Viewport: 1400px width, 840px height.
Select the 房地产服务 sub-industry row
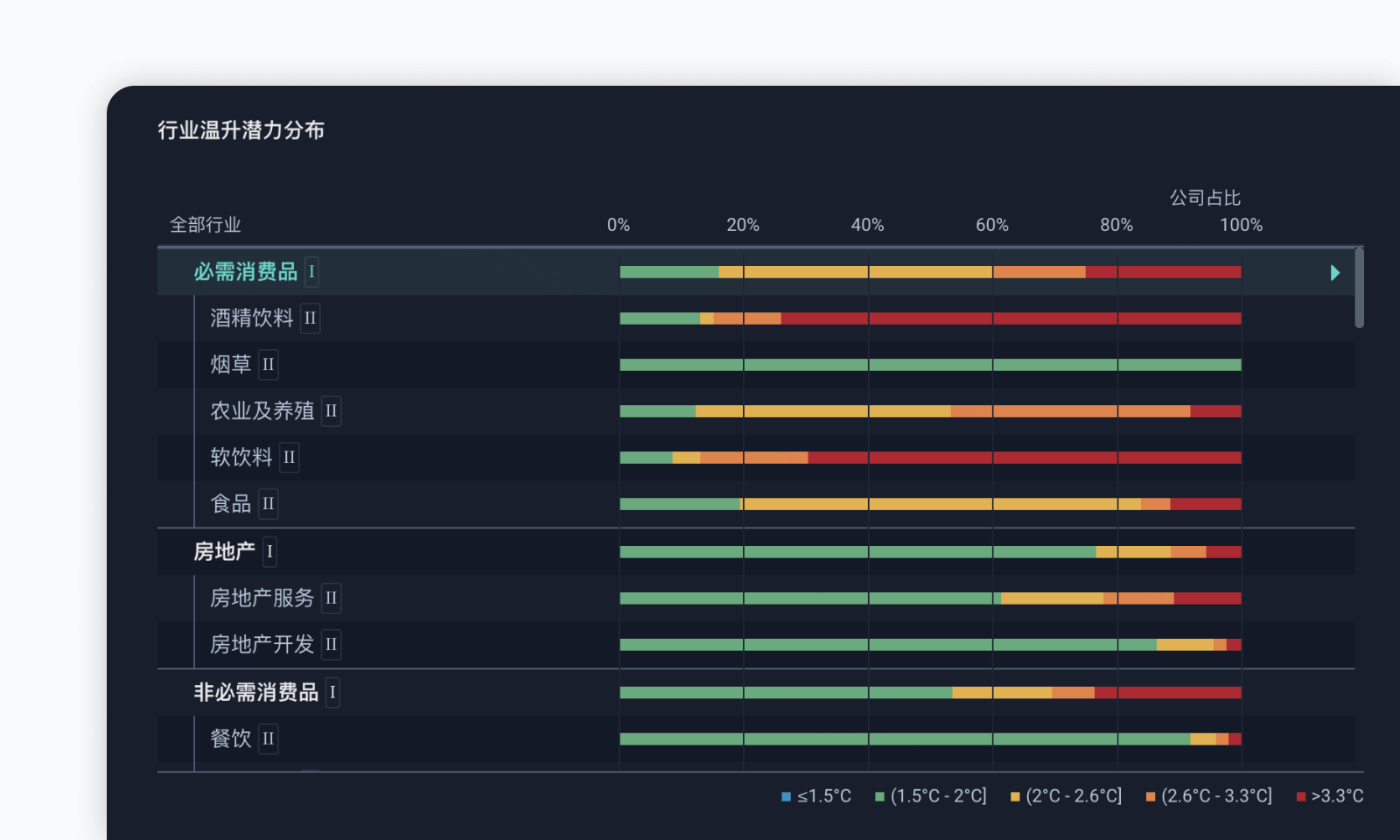[756, 598]
